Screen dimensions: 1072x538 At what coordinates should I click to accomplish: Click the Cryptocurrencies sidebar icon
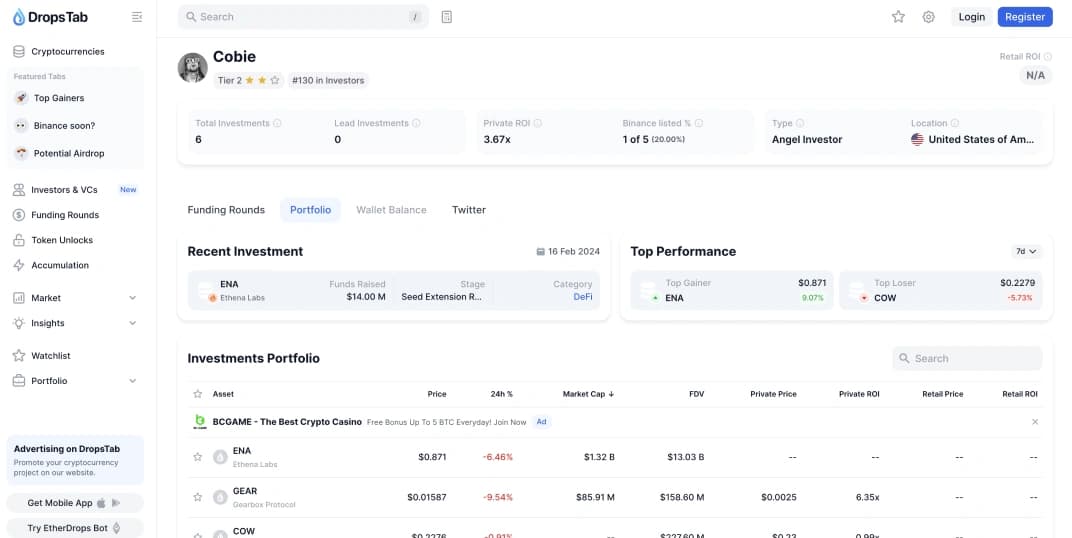pyautogui.click(x=19, y=51)
